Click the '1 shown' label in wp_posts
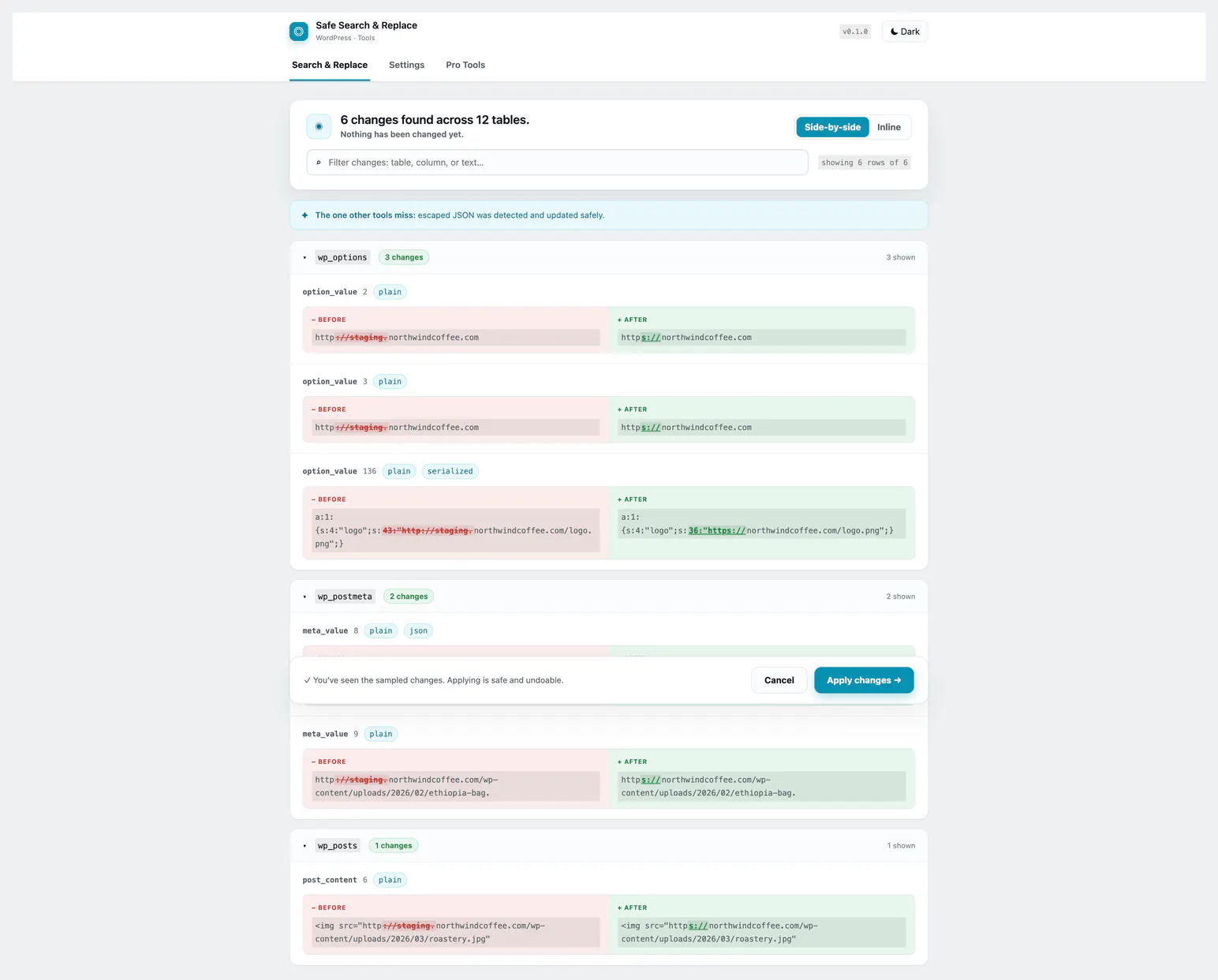The image size is (1218, 980). pyautogui.click(x=902, y=846)
